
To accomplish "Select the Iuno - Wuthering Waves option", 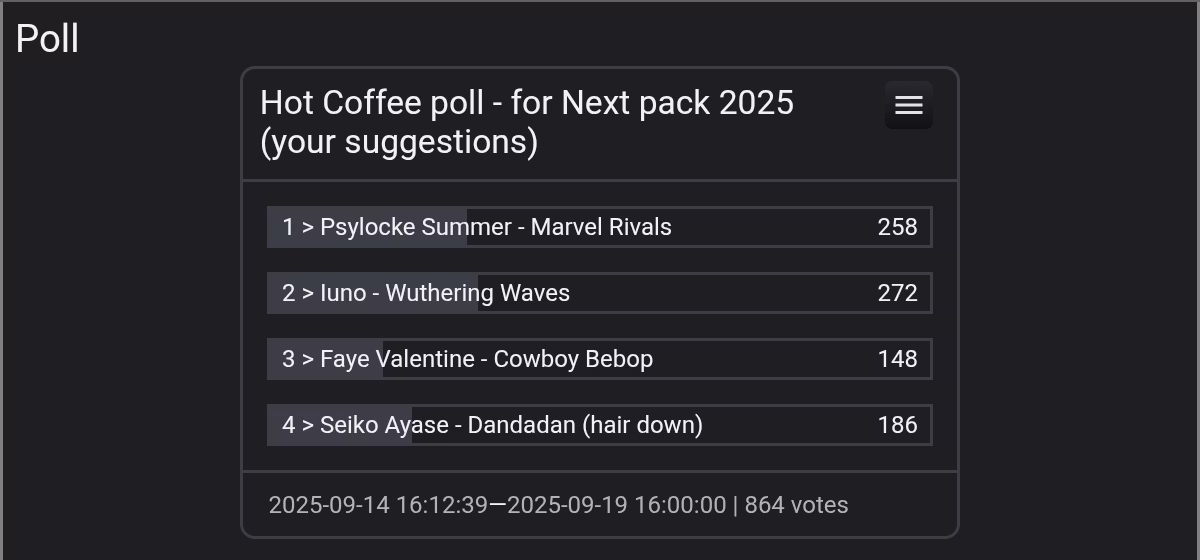I will coord(445,293).
